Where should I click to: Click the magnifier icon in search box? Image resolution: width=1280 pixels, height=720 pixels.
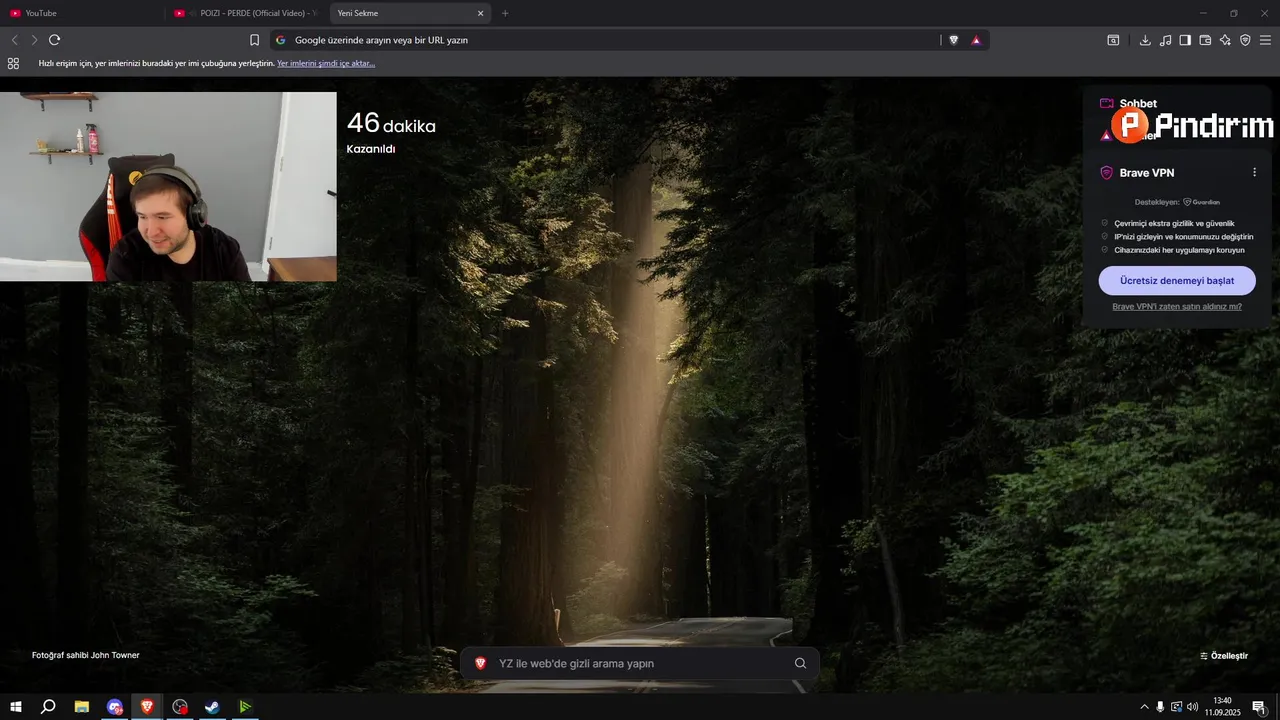coord(800,663)
